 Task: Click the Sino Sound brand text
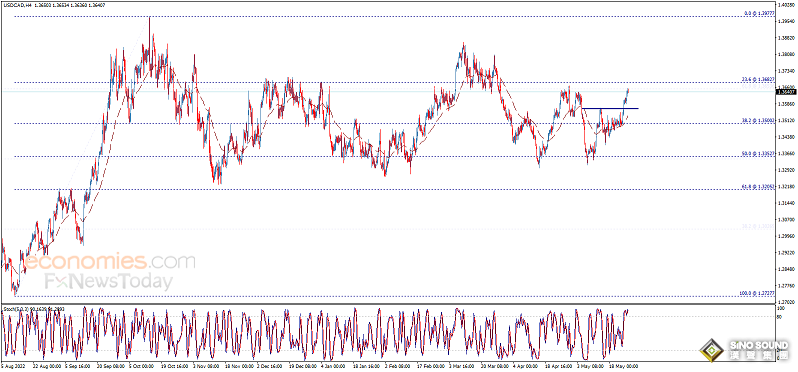[x=761, y=350]
